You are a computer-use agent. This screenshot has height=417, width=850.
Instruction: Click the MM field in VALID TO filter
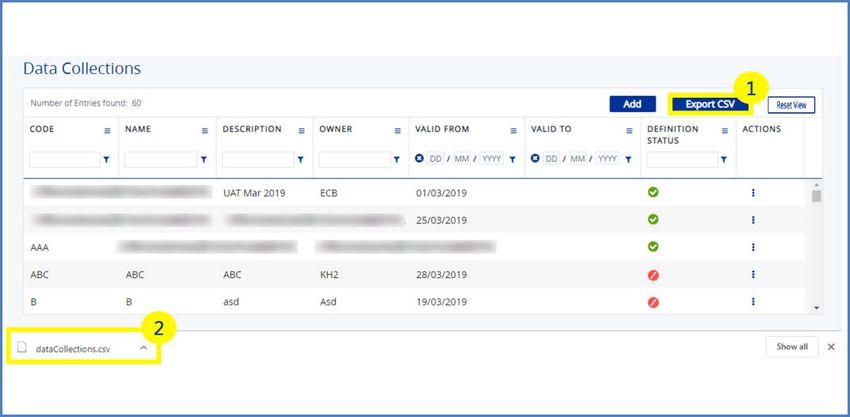click(x=578, y=159)
